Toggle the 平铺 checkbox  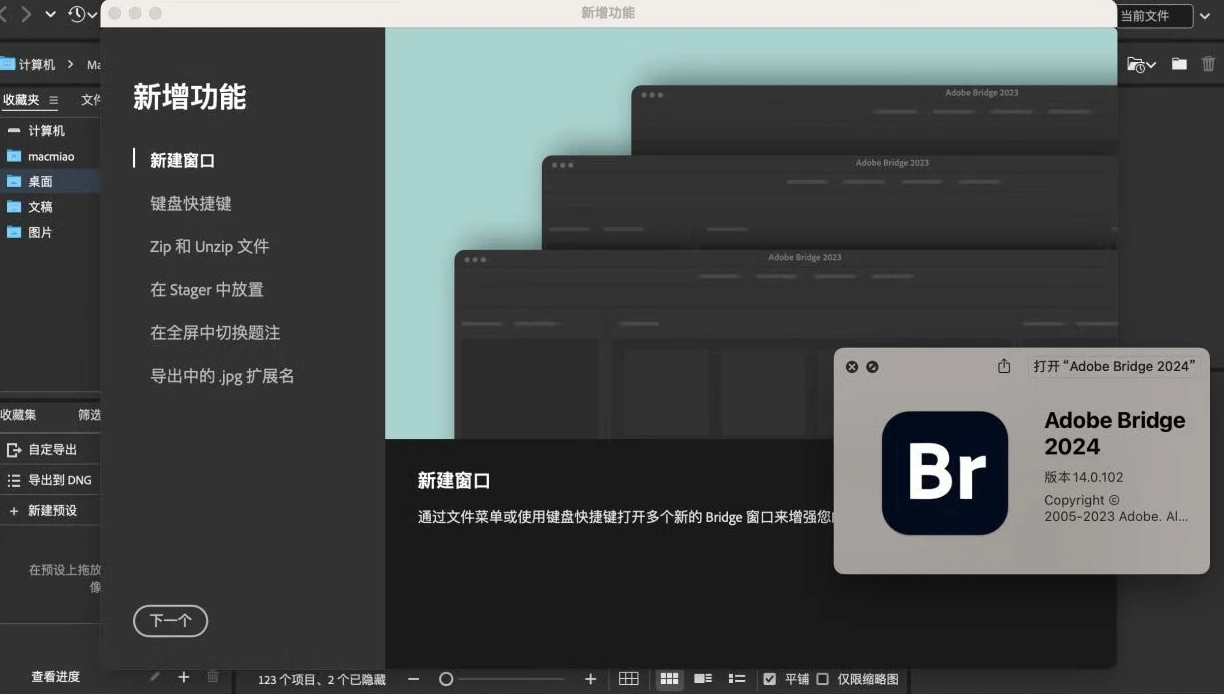click(769, 679)
